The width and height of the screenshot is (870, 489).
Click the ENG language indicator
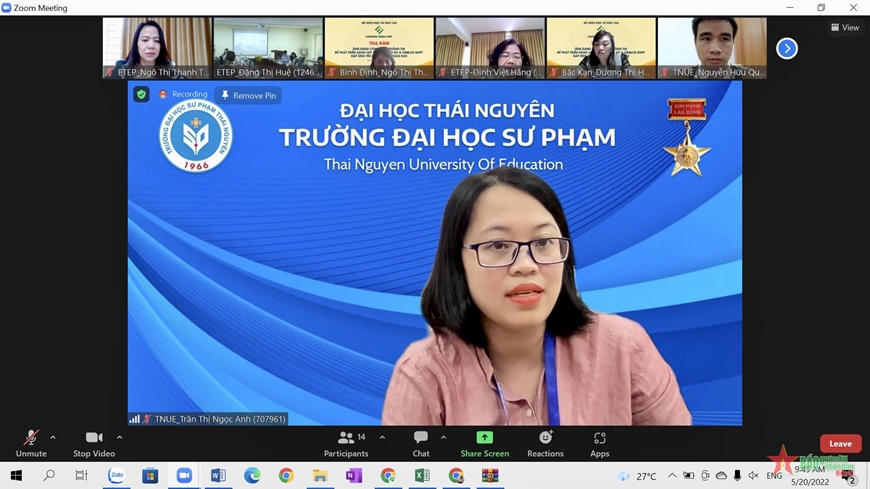pos(774,476)
